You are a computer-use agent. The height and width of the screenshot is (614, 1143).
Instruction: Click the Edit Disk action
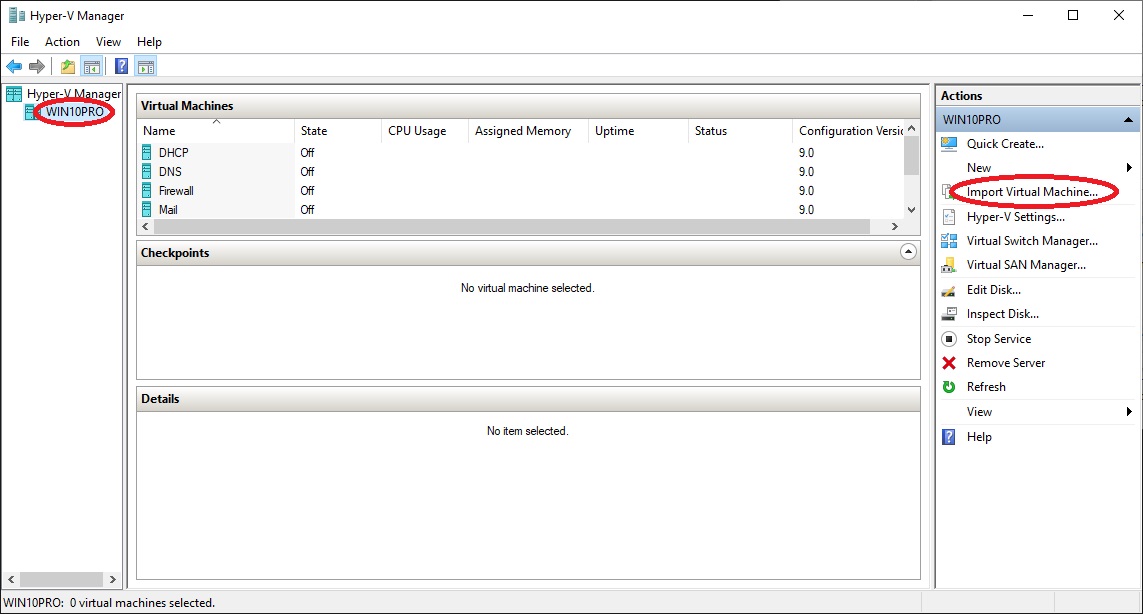coord(994,289)
